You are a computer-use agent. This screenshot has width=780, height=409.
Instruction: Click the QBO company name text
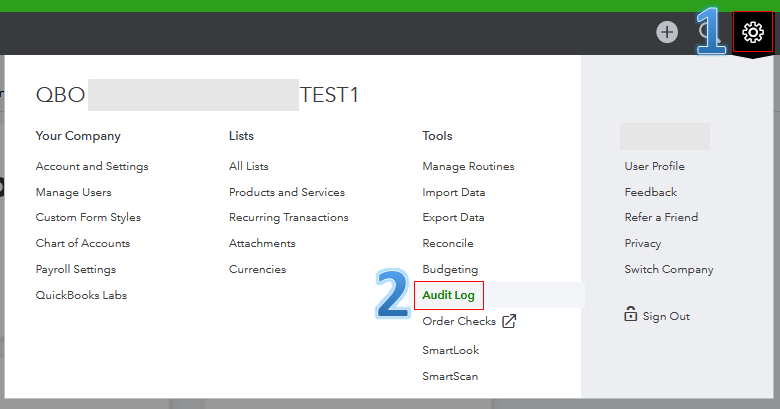[197, 95]
